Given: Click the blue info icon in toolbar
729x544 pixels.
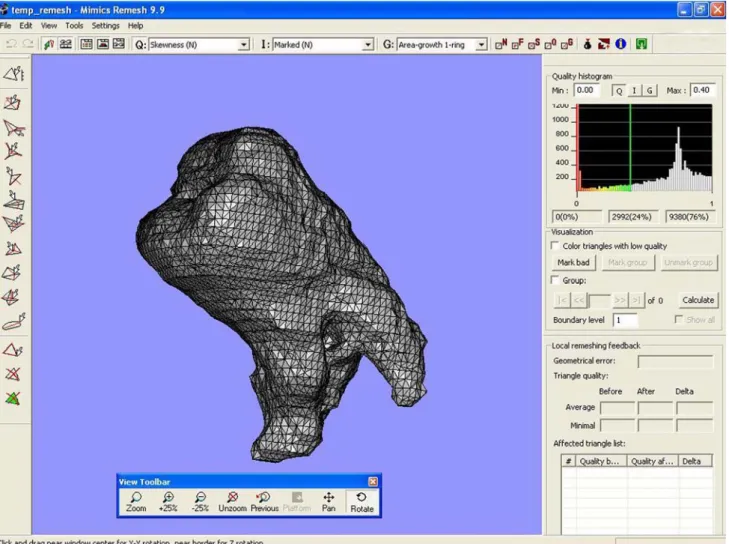Looking at the screenshot, I should [x=621, y=44].
